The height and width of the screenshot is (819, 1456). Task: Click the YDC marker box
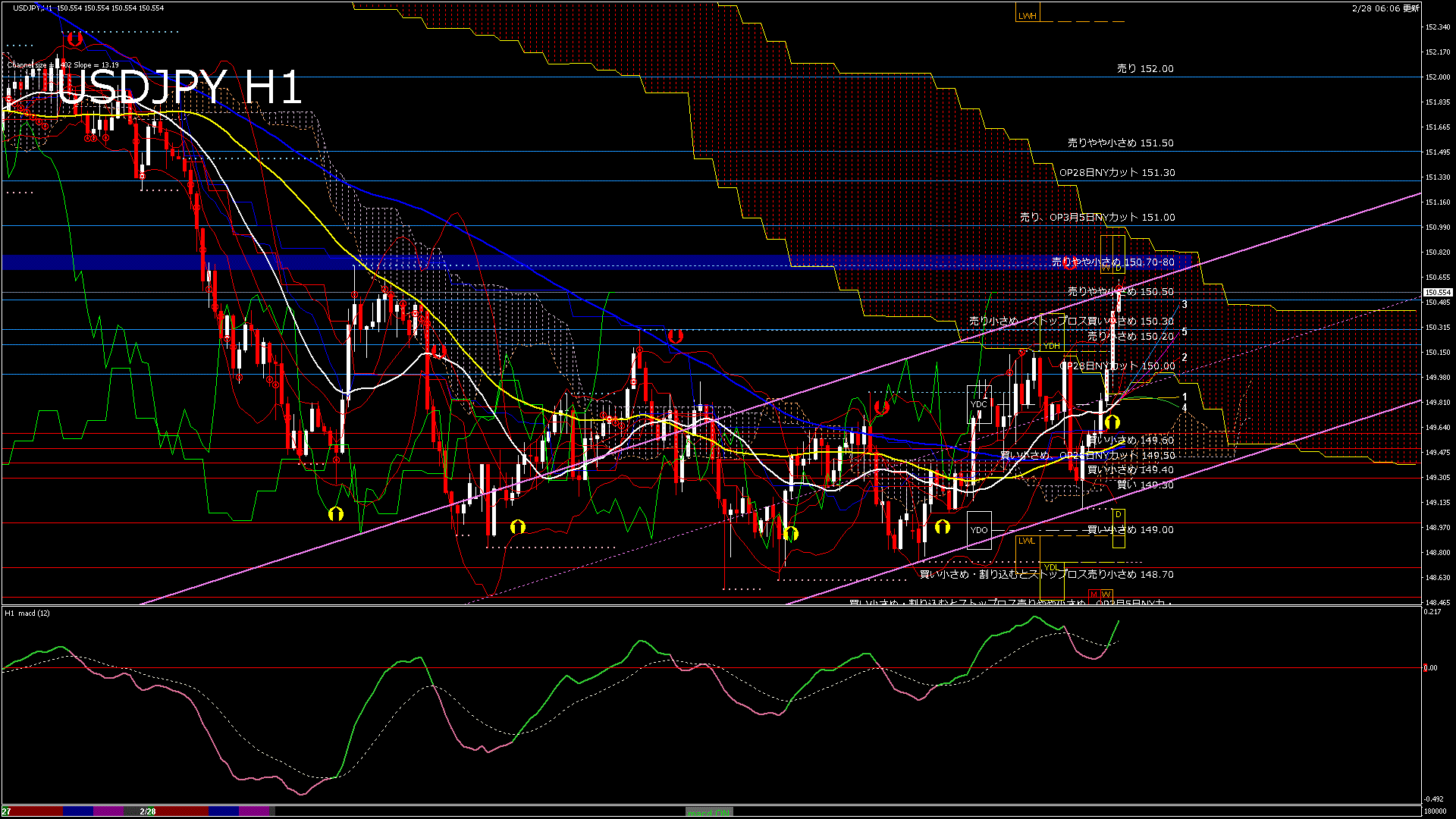979,405
